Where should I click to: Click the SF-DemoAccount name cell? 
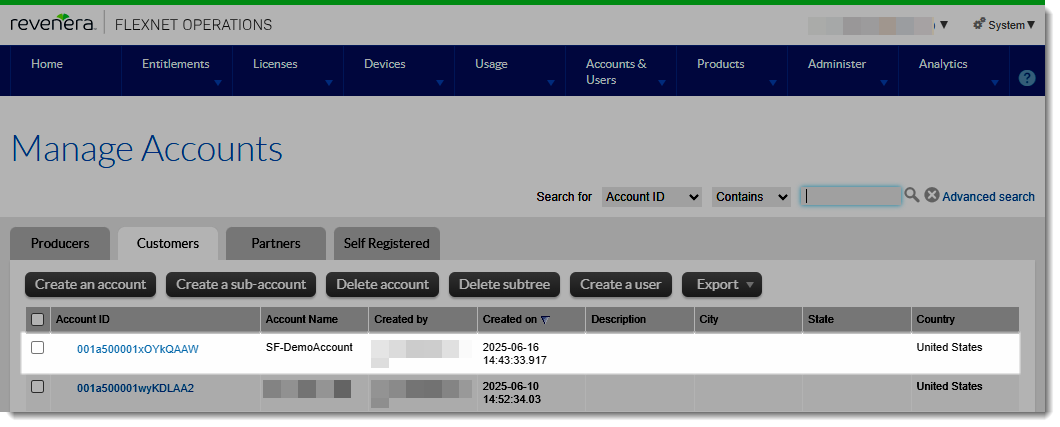coord(309,347)
